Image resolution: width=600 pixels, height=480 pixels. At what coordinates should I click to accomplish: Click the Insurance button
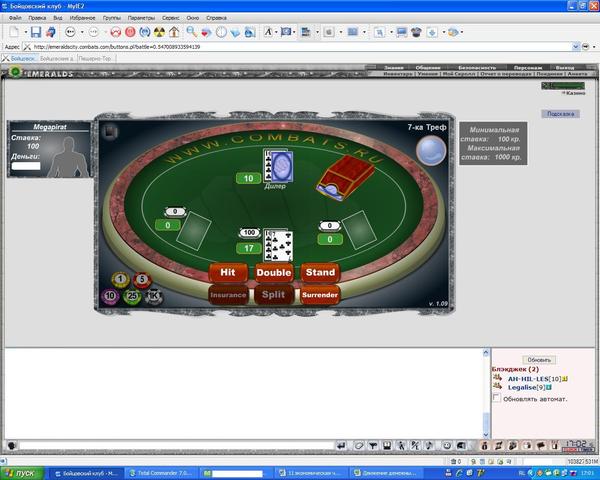(228, 295)
